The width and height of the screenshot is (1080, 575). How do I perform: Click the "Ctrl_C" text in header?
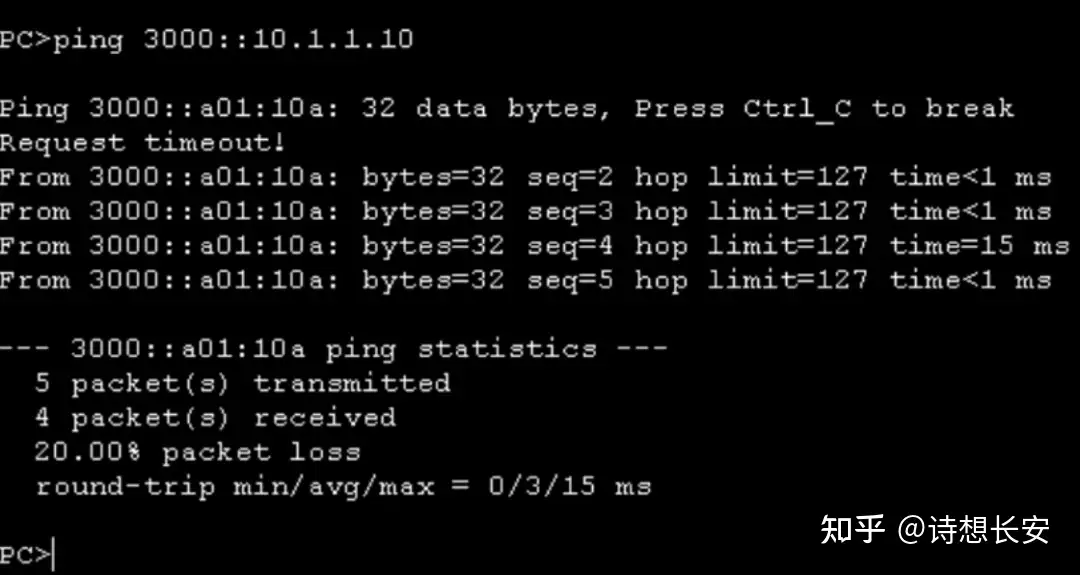tap(797, 108)
